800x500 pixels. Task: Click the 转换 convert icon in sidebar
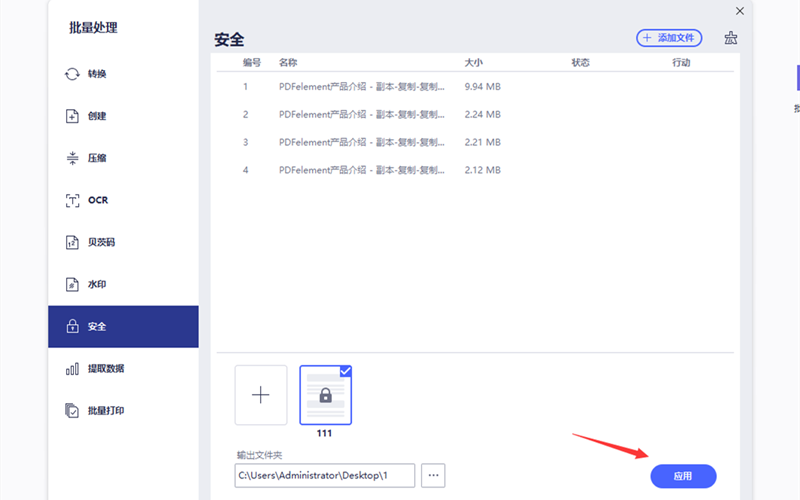(72, 74)
